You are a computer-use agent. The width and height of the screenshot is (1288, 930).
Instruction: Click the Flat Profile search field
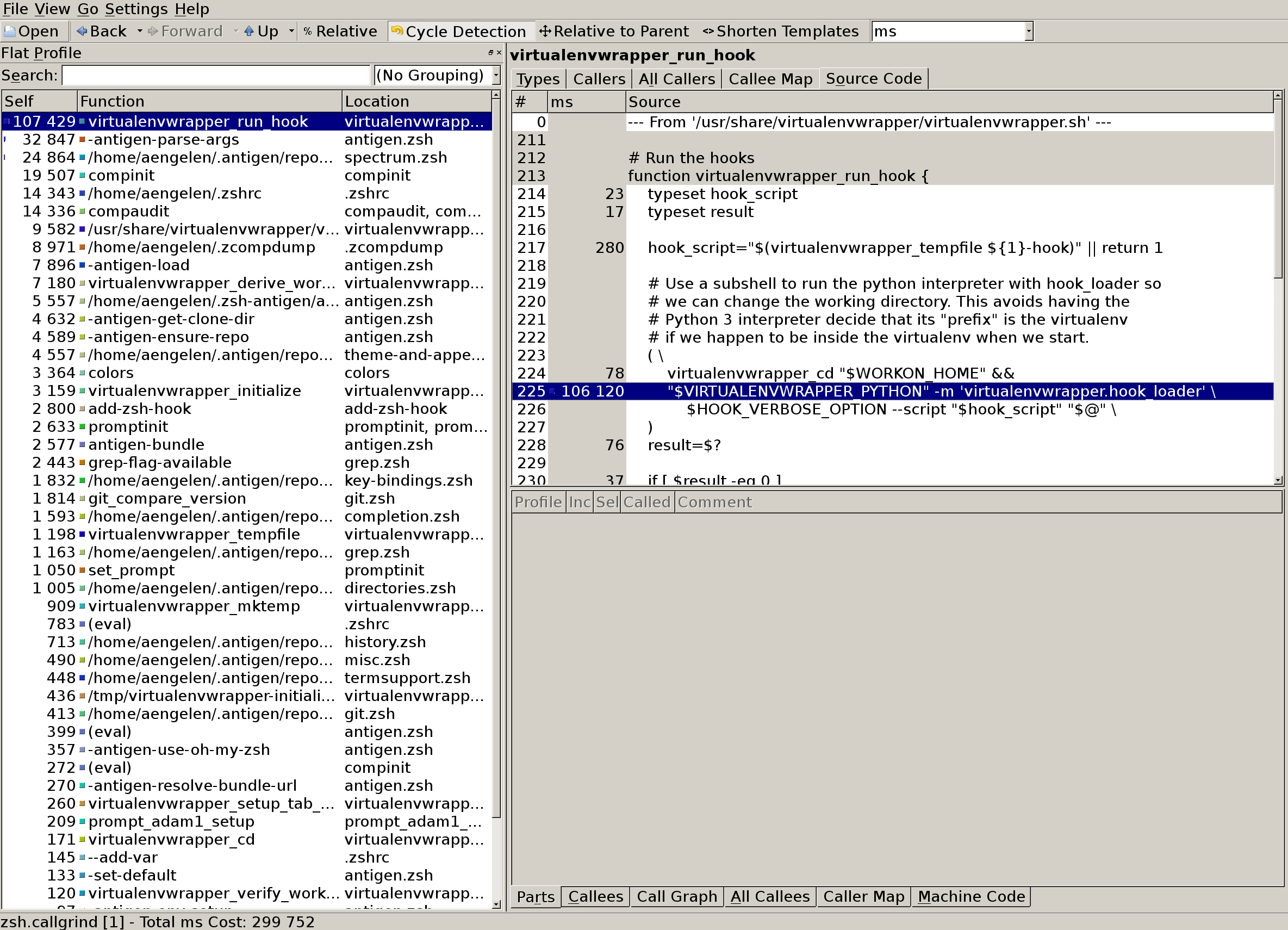click(216, 75)
